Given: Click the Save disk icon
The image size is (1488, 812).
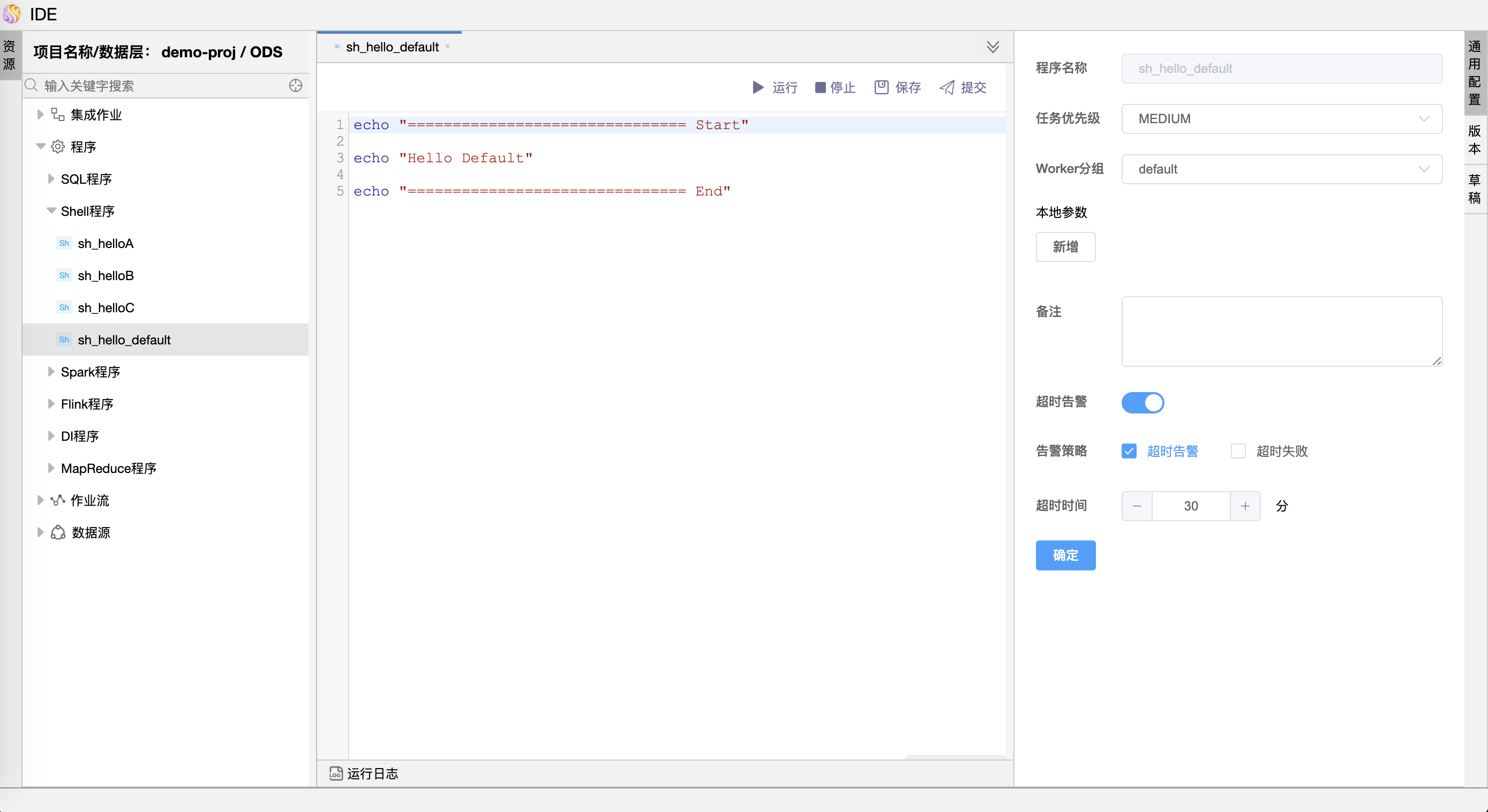Looking at the screenshot, I should (x=881, y=87).
